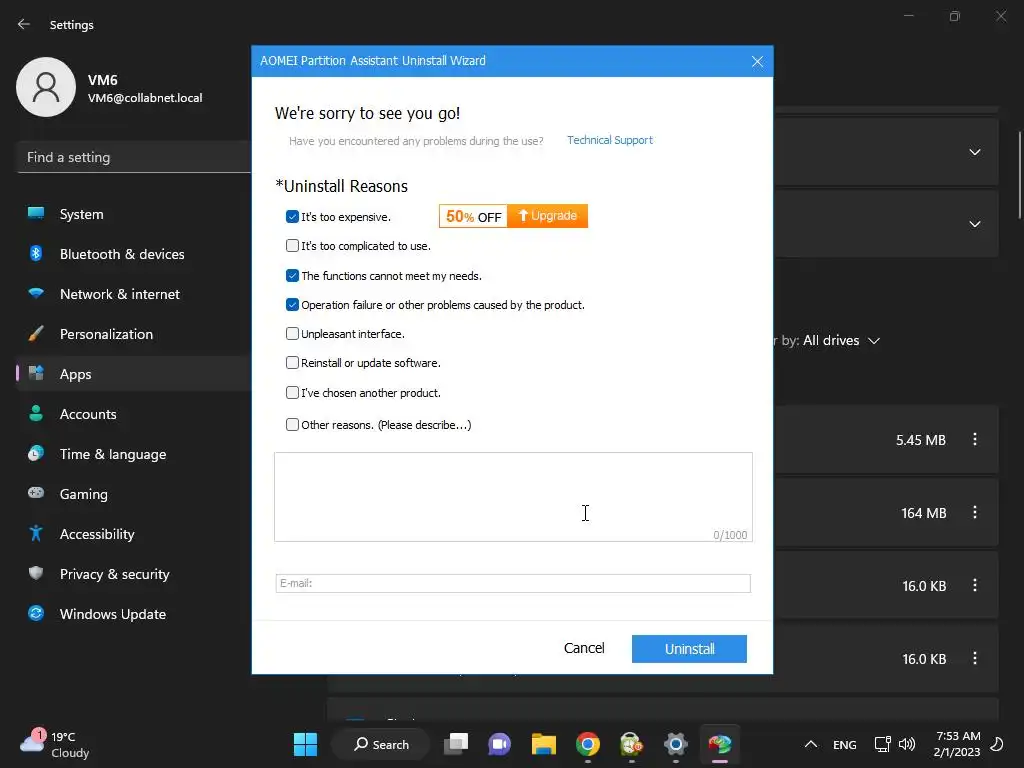1024x768 pixels.
Task: Click Cancel in the uninstall wizard
Action: 584,648
